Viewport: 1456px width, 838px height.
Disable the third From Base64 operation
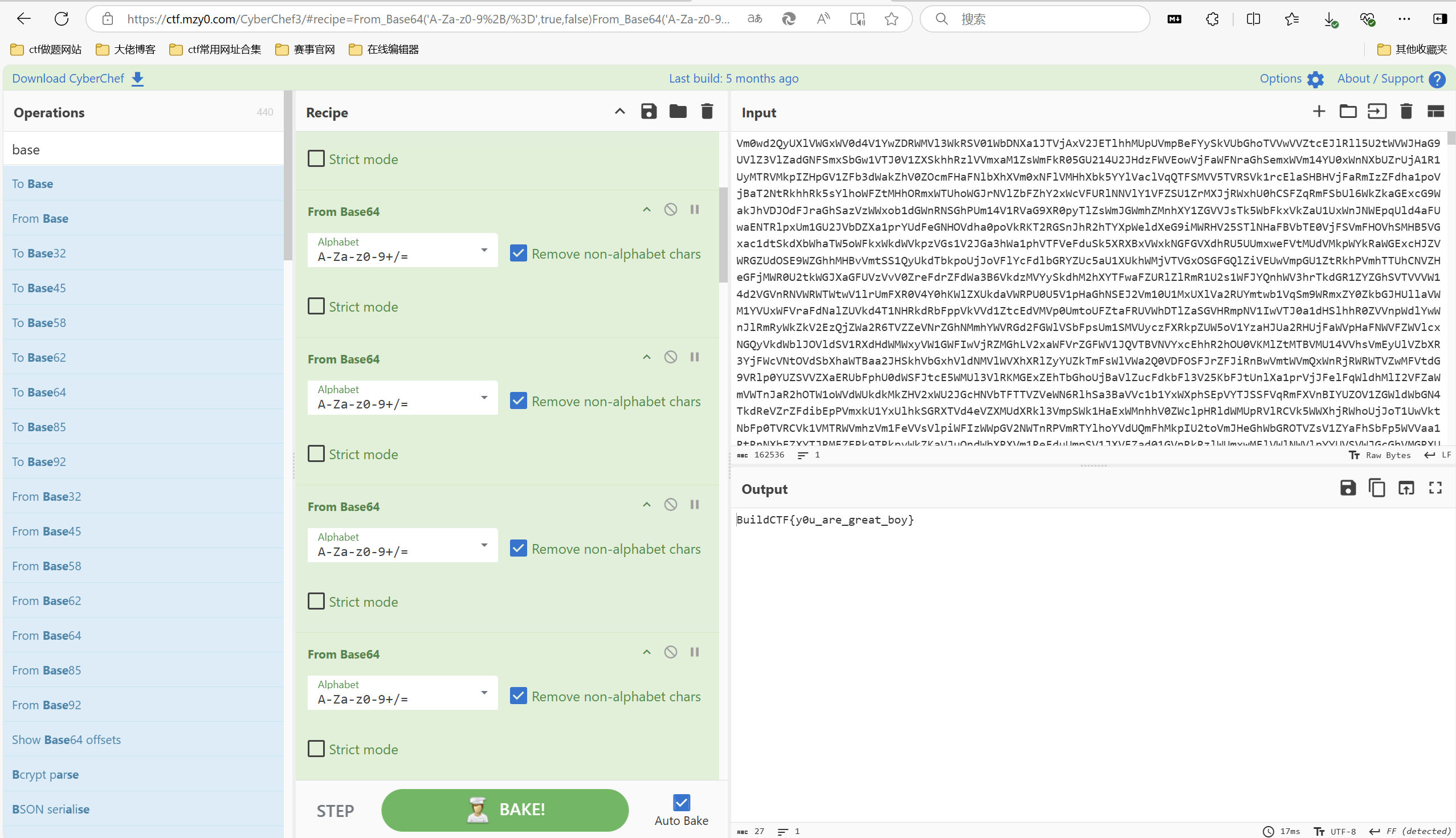[670, 505]
